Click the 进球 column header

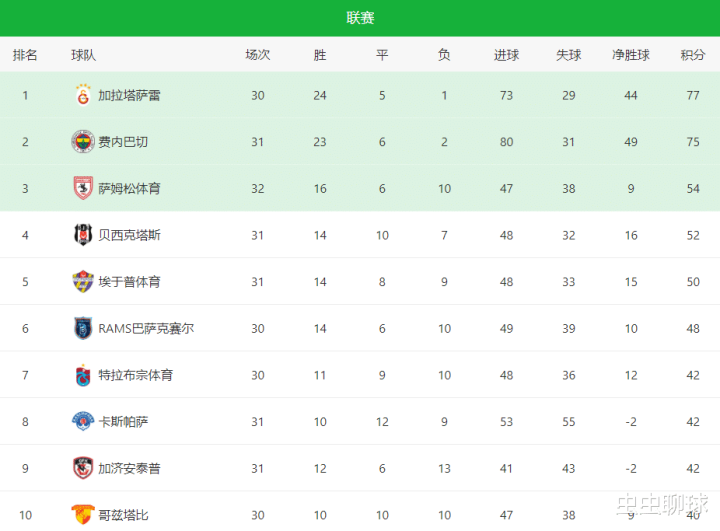(x=506, y=55)
